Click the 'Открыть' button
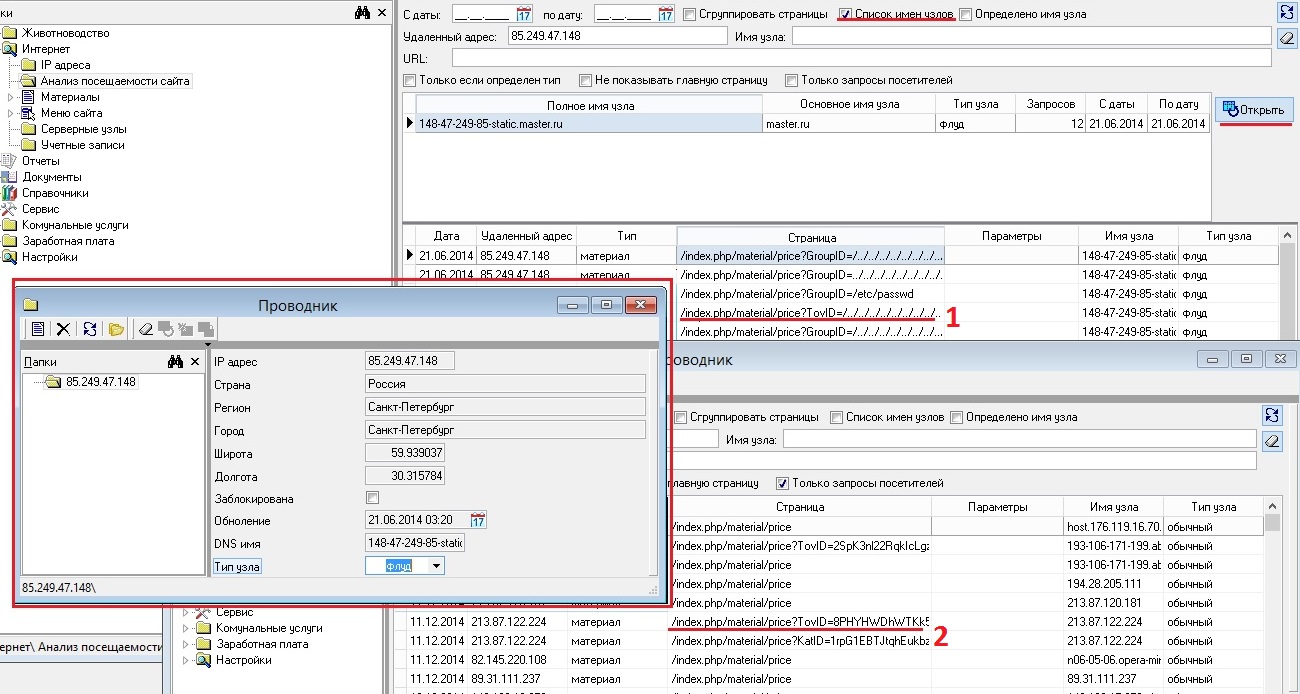This screenshot has width=1300, height=694. point(1255,109)
